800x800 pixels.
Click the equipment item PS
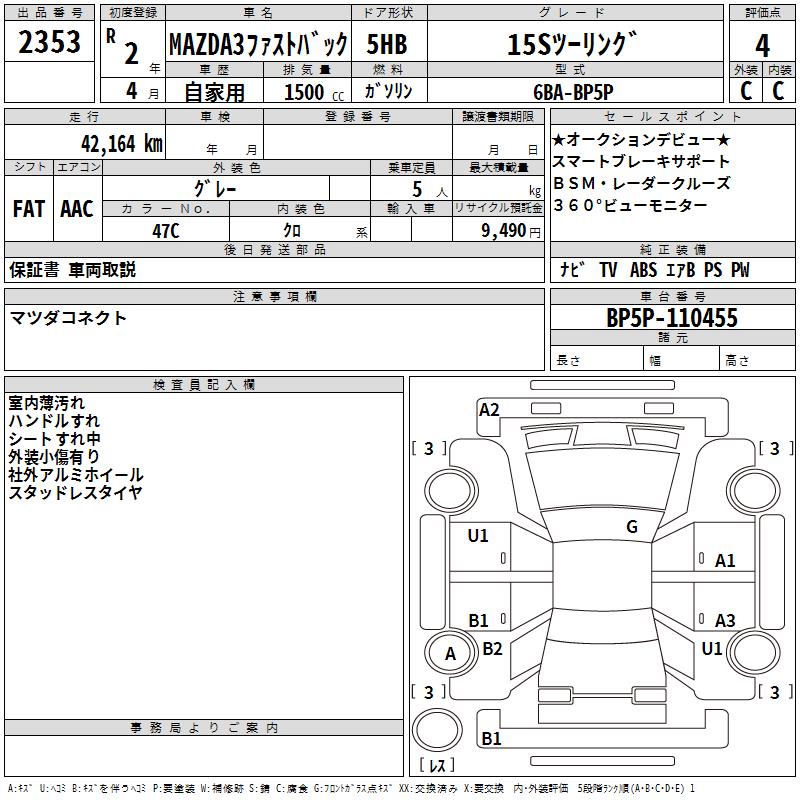coord(713,269)
